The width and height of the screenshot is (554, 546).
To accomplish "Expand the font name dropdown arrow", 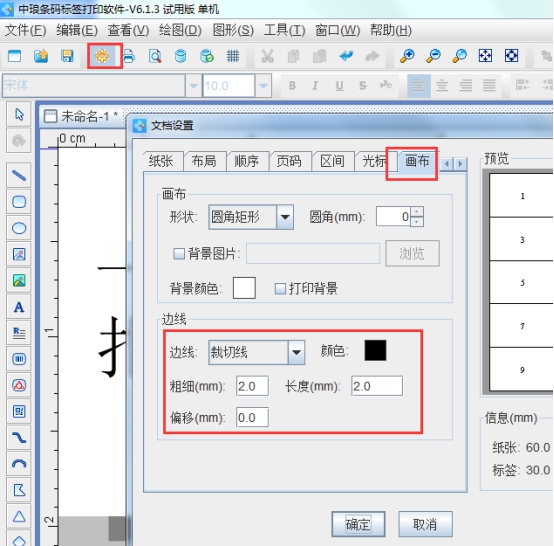I will 193,85.
